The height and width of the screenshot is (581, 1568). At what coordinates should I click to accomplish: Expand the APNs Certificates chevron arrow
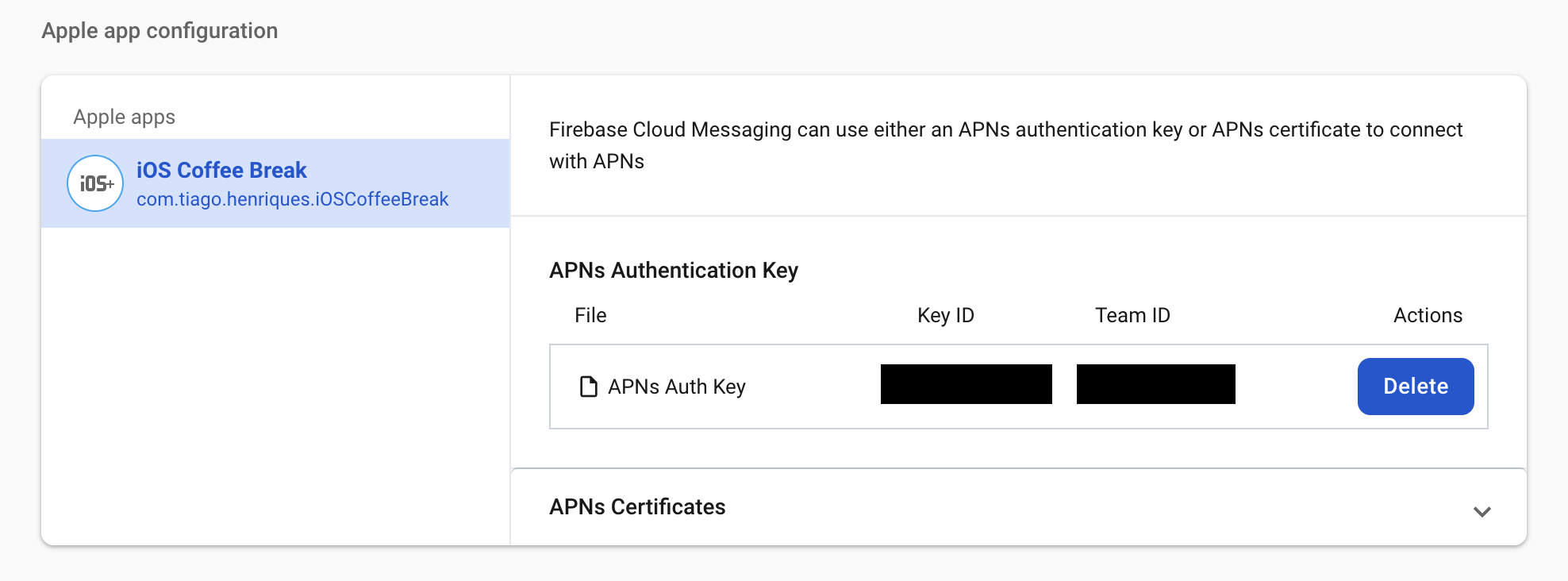coord(1482,511)
